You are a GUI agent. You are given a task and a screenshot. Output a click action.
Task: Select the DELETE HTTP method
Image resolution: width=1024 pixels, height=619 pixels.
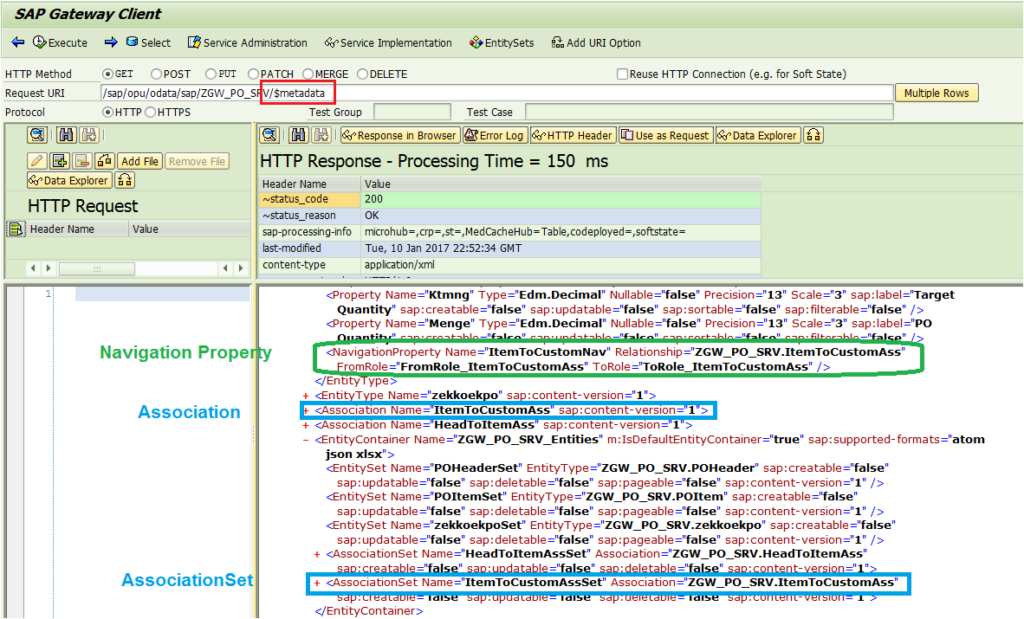click(362, 74)
